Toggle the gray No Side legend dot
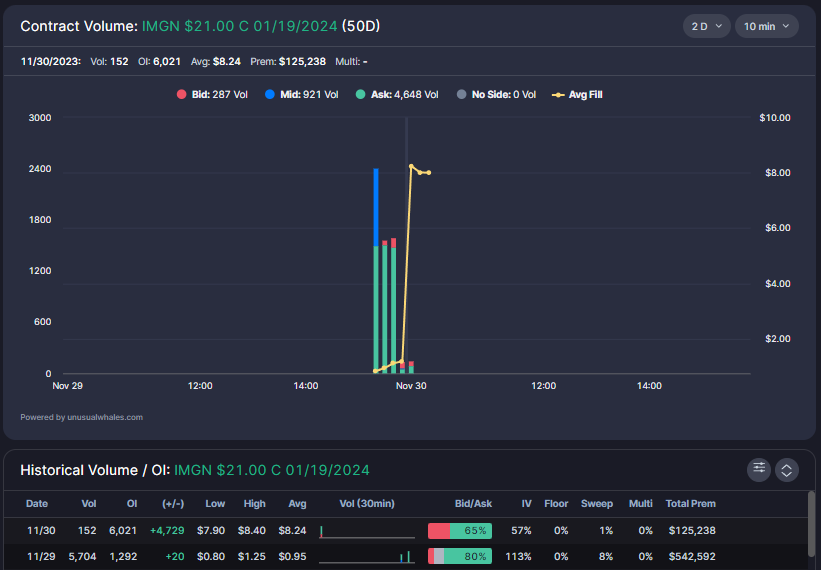The image size is (821, 570). (461, 95)
